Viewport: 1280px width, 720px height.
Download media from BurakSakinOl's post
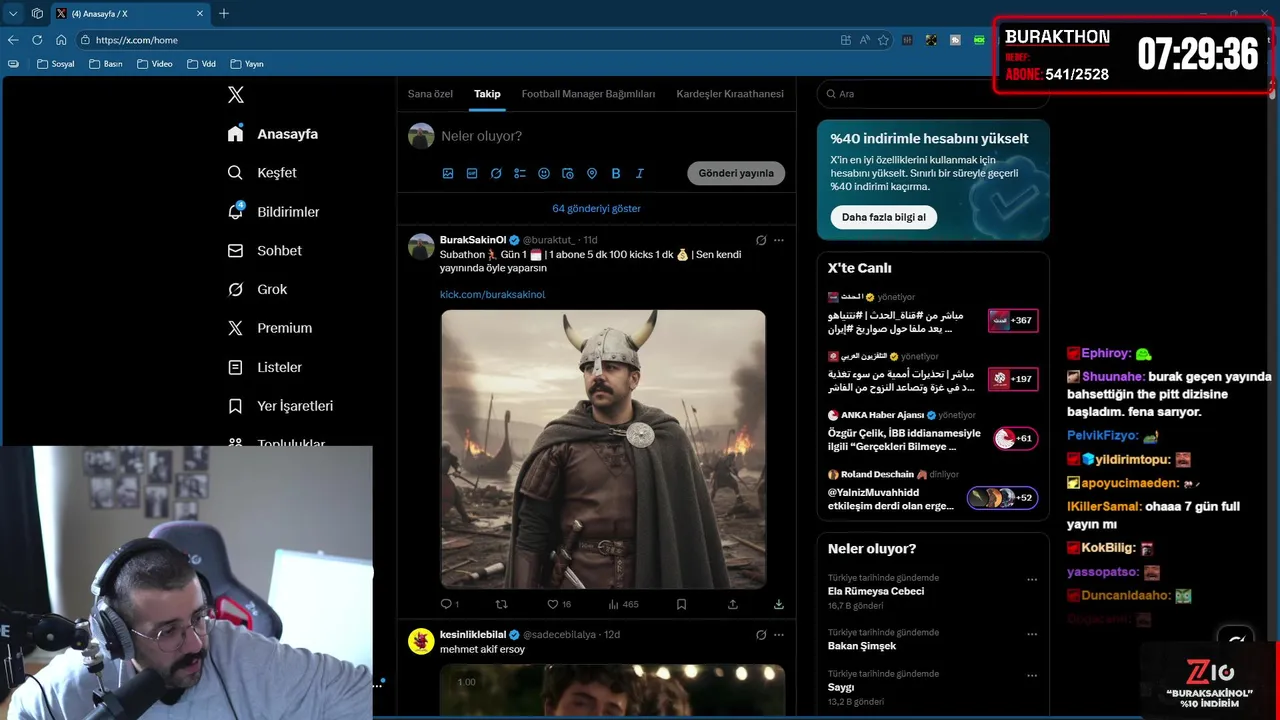(779, 604)
